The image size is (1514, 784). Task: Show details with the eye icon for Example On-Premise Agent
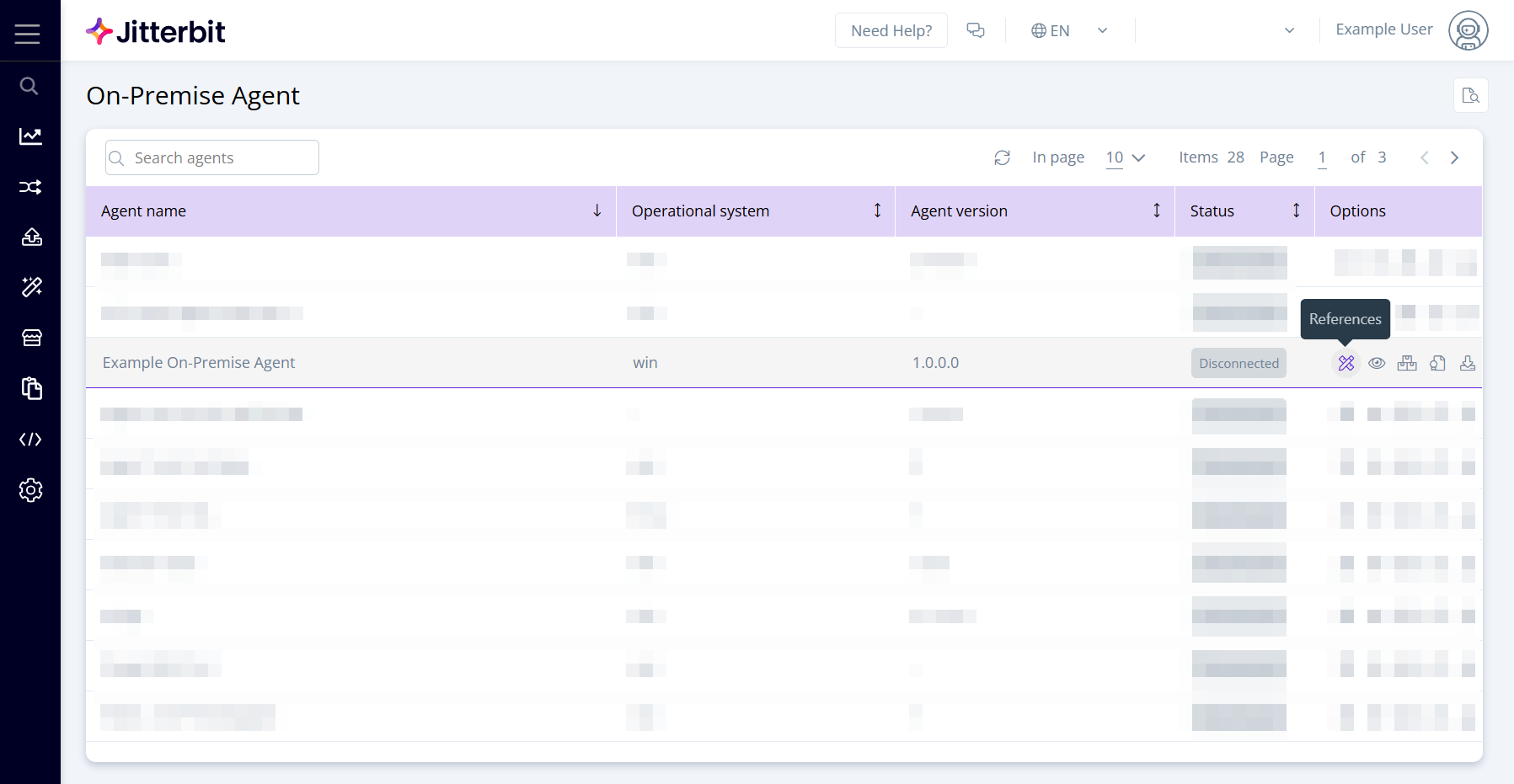click(x=1378, y=362)
